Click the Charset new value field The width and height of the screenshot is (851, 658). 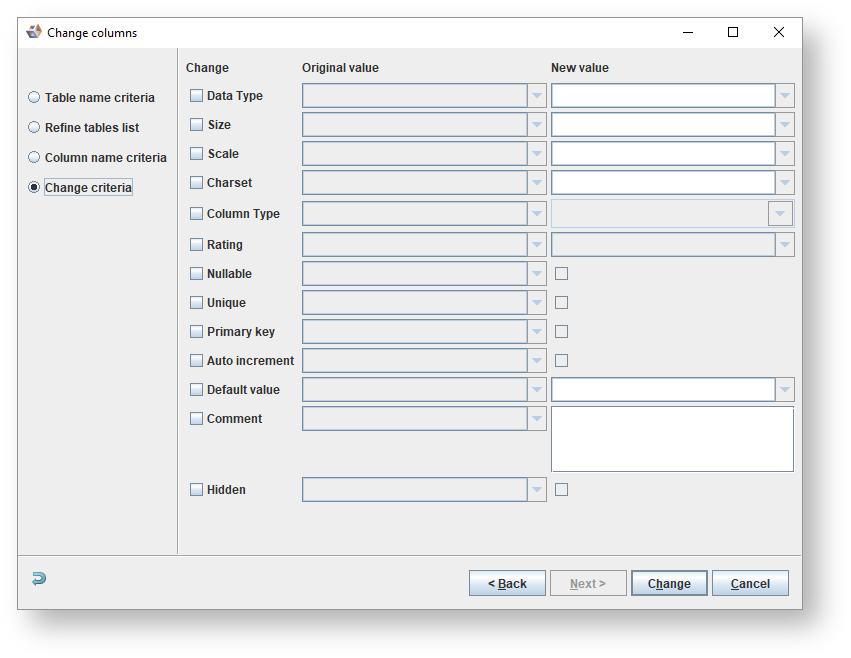tap(663, 183)
